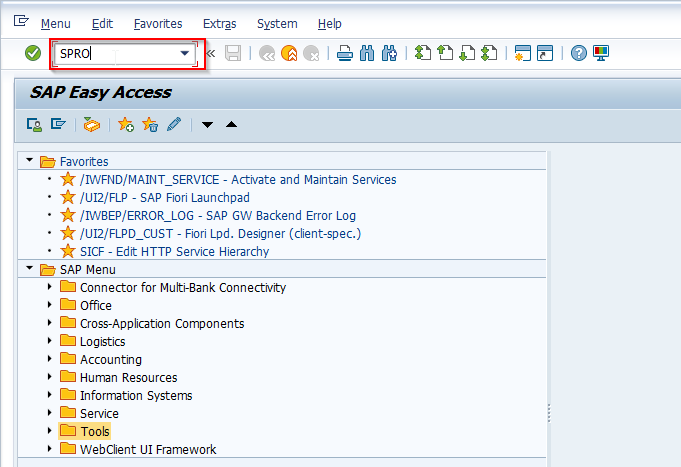This screenshot has height=467, width=681.
Task: Select the Human Resources folder label
Action: coord(129,378)
